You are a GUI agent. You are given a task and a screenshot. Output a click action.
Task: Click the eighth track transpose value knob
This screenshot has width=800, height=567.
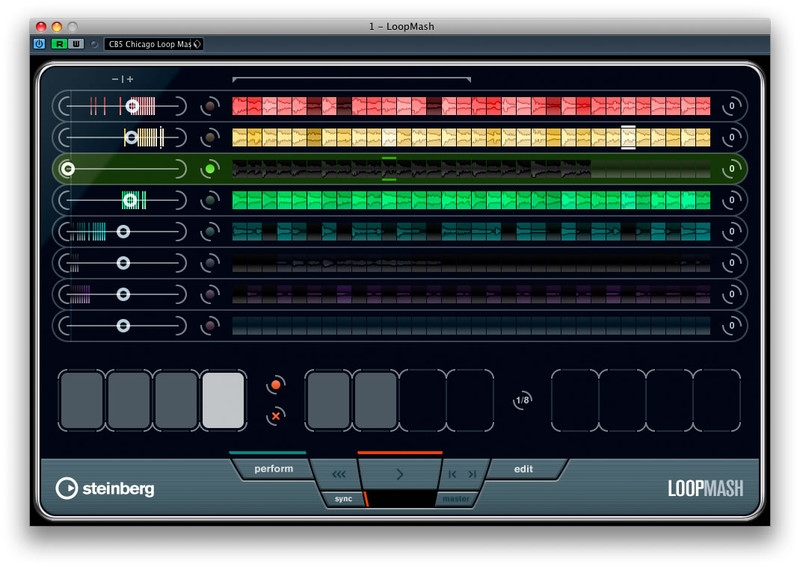point(732,326)
